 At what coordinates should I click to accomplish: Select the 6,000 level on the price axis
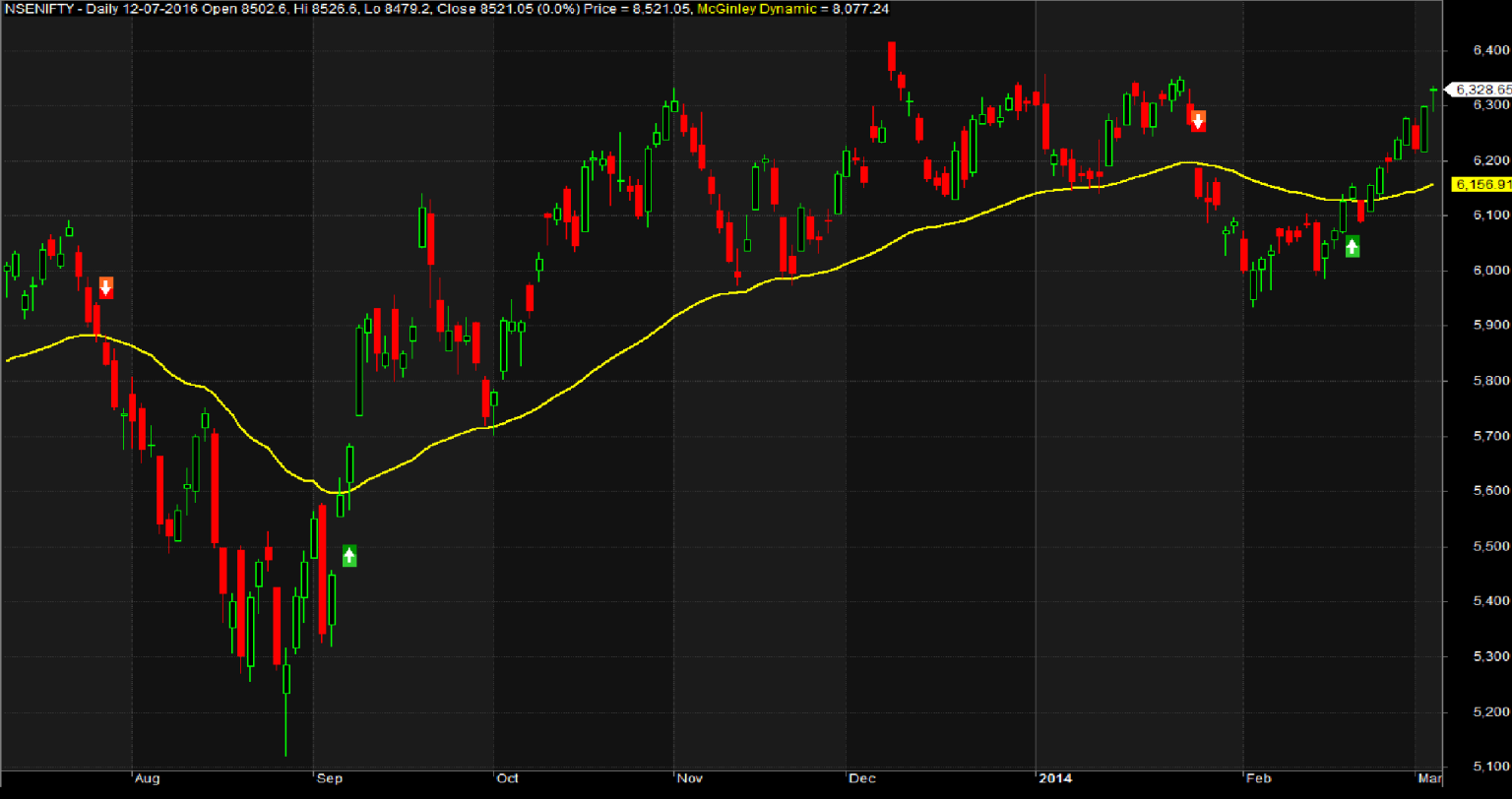(x=1489, y=271)
